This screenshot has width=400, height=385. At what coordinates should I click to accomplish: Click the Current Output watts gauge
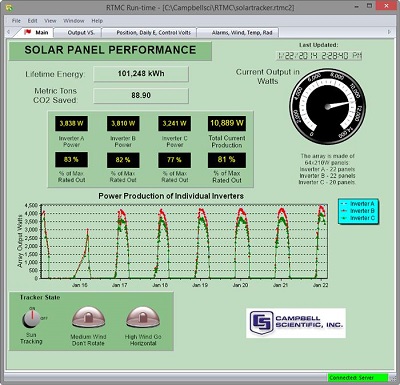pos(327,106)
